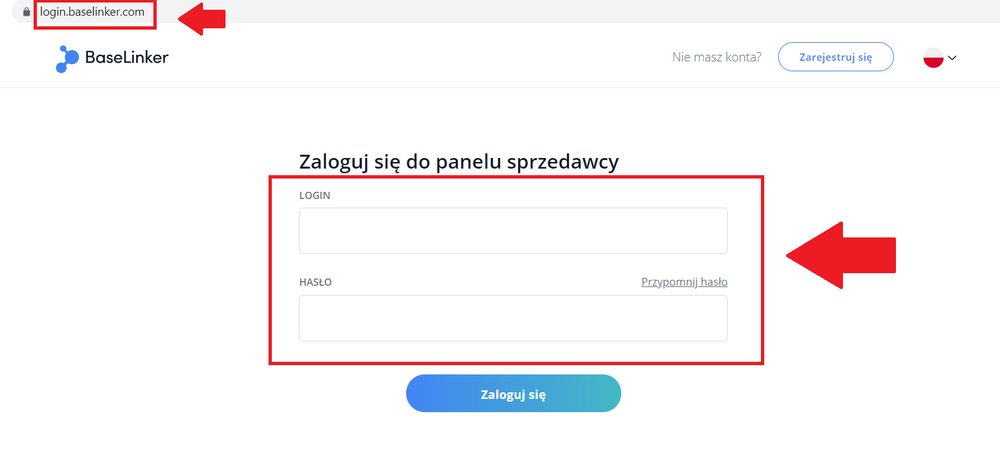The height and width of the screenshot is (472, 1000).
Task: Click the blue BaseLinker logo symbol
Action: [67, 59]
